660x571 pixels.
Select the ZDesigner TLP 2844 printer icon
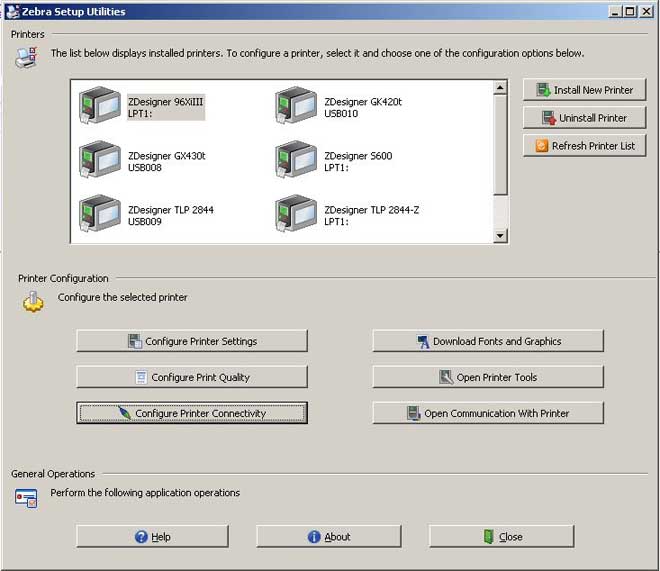pyautogui.click(x=100, y=213)
